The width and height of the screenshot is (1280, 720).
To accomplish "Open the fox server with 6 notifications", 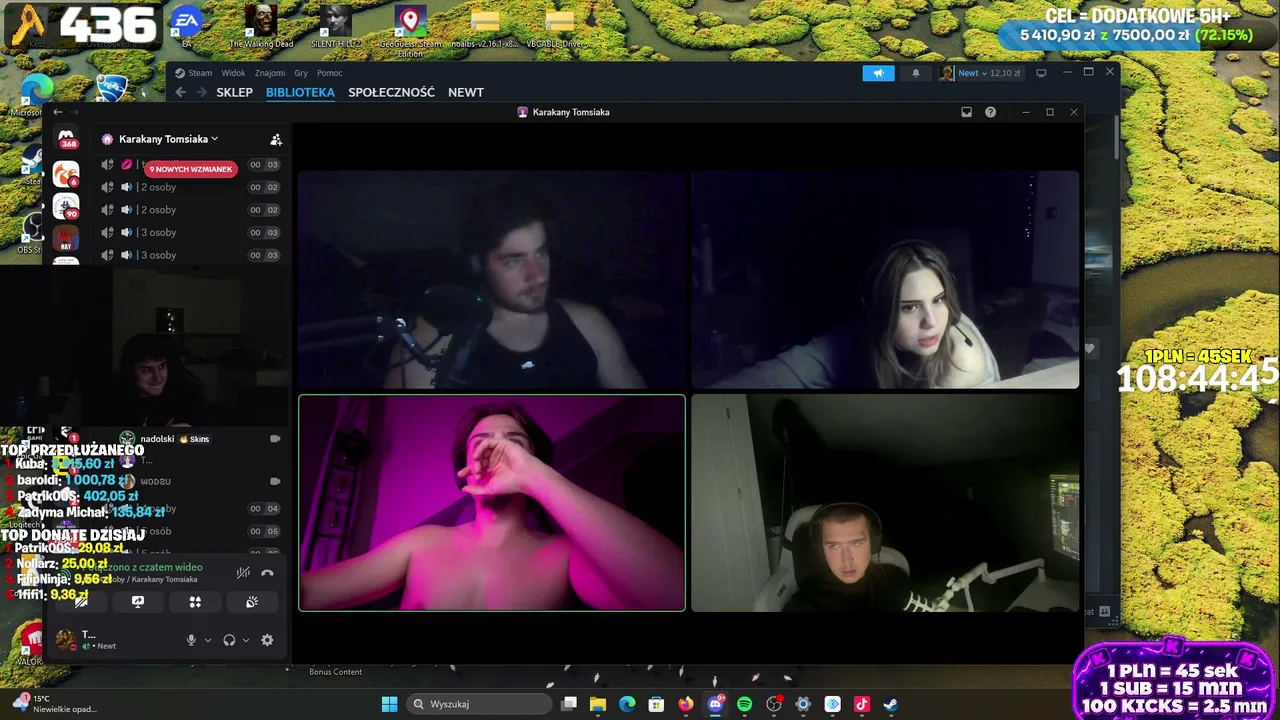I will 66,174.
